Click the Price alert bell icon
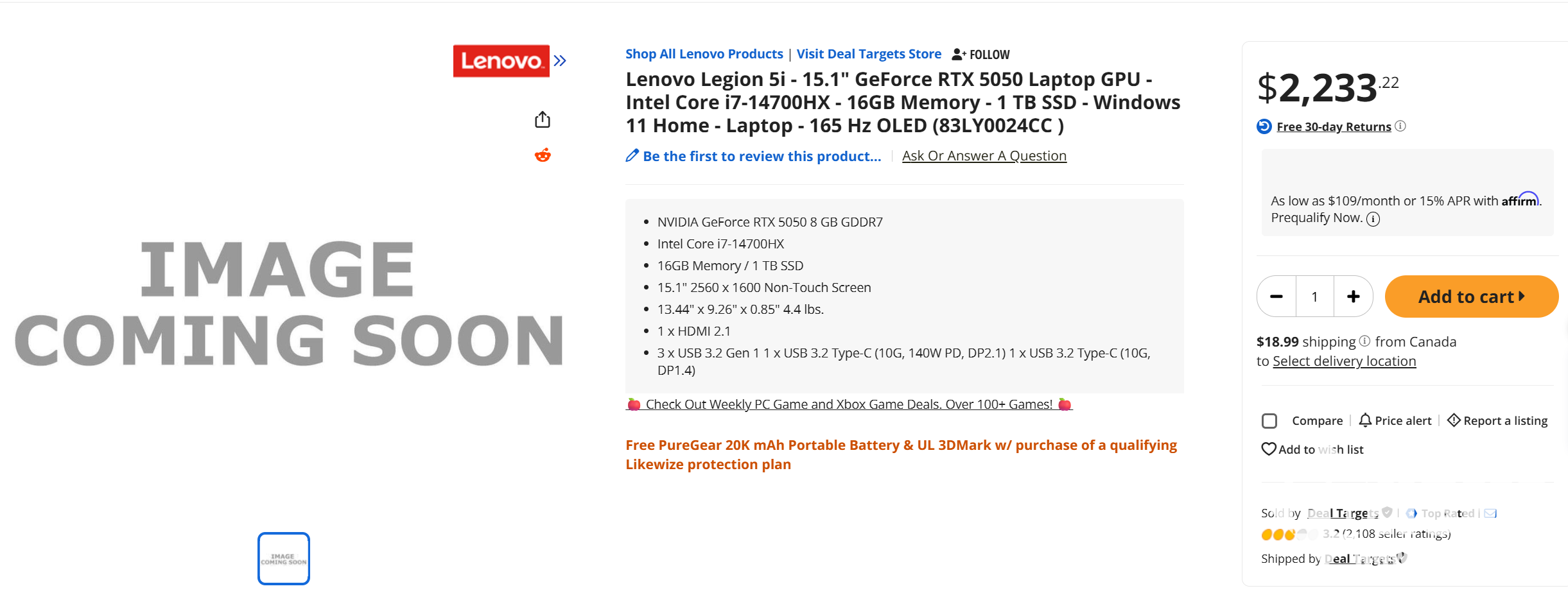 (1365, 420)
